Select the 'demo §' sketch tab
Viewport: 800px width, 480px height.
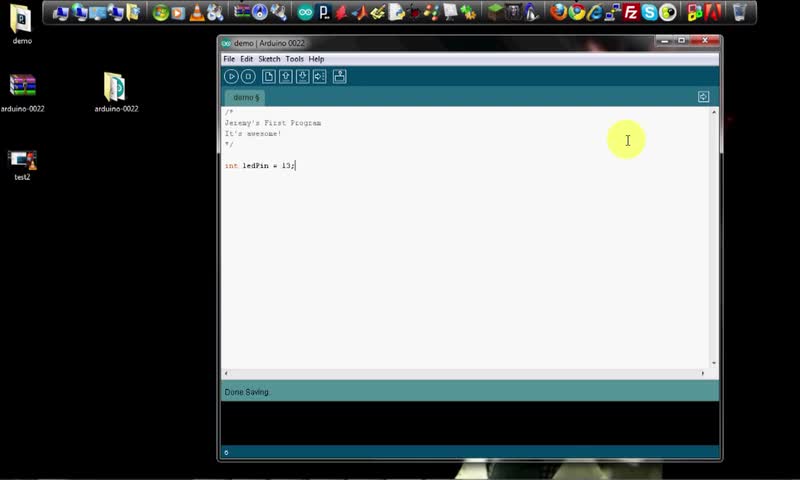pos(245,97)
